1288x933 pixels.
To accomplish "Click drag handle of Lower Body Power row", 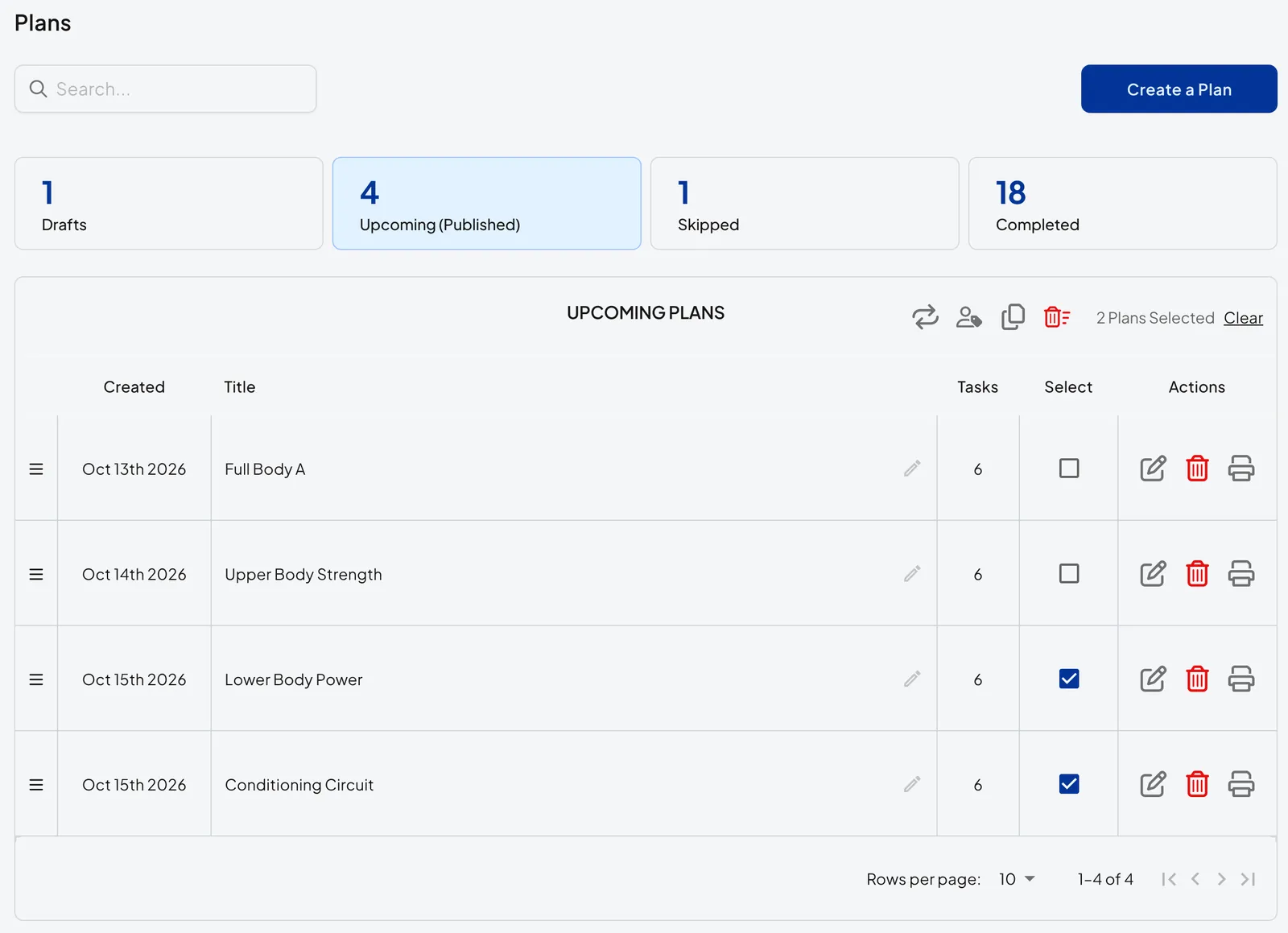I will click(36, 679).
